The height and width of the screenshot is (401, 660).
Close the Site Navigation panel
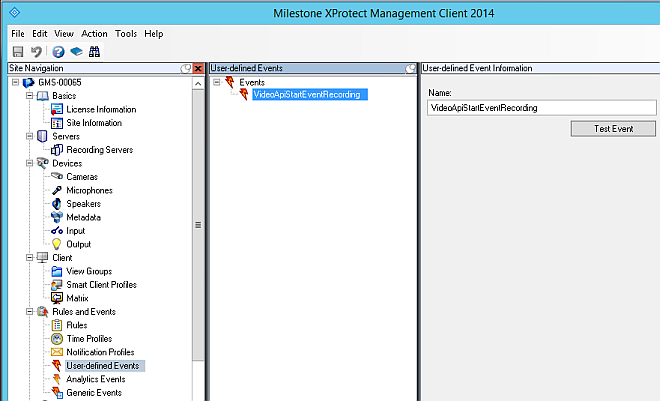pyautogui.click(x=197, y=68)
